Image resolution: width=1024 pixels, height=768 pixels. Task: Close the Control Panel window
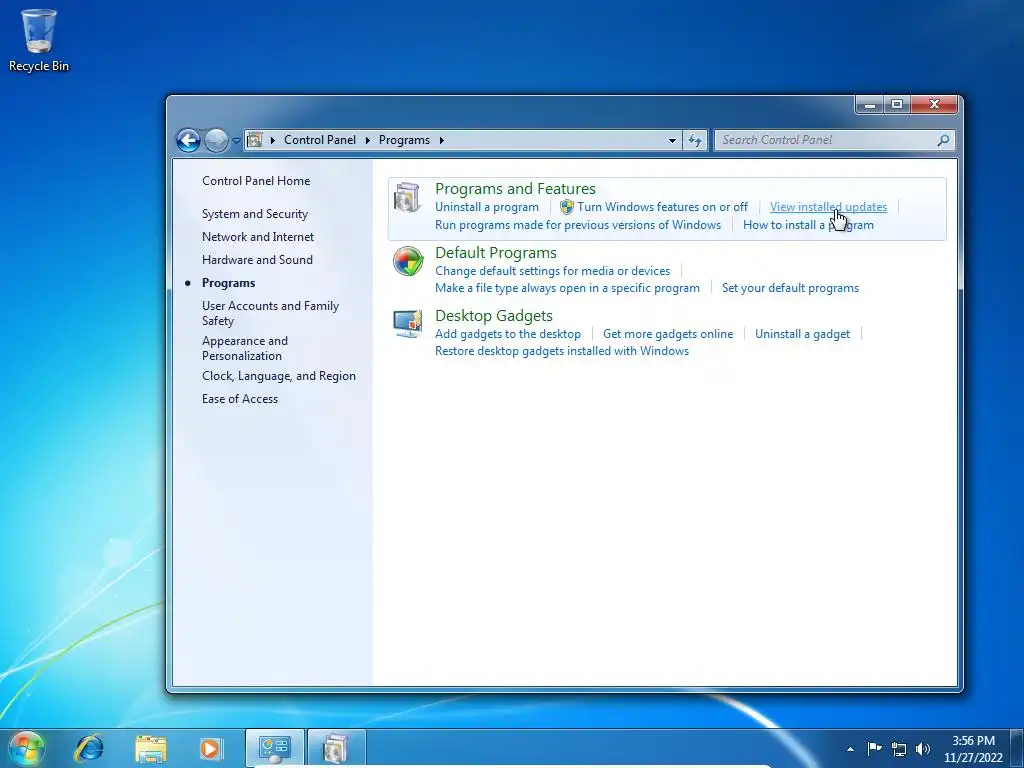click(935, 104)
